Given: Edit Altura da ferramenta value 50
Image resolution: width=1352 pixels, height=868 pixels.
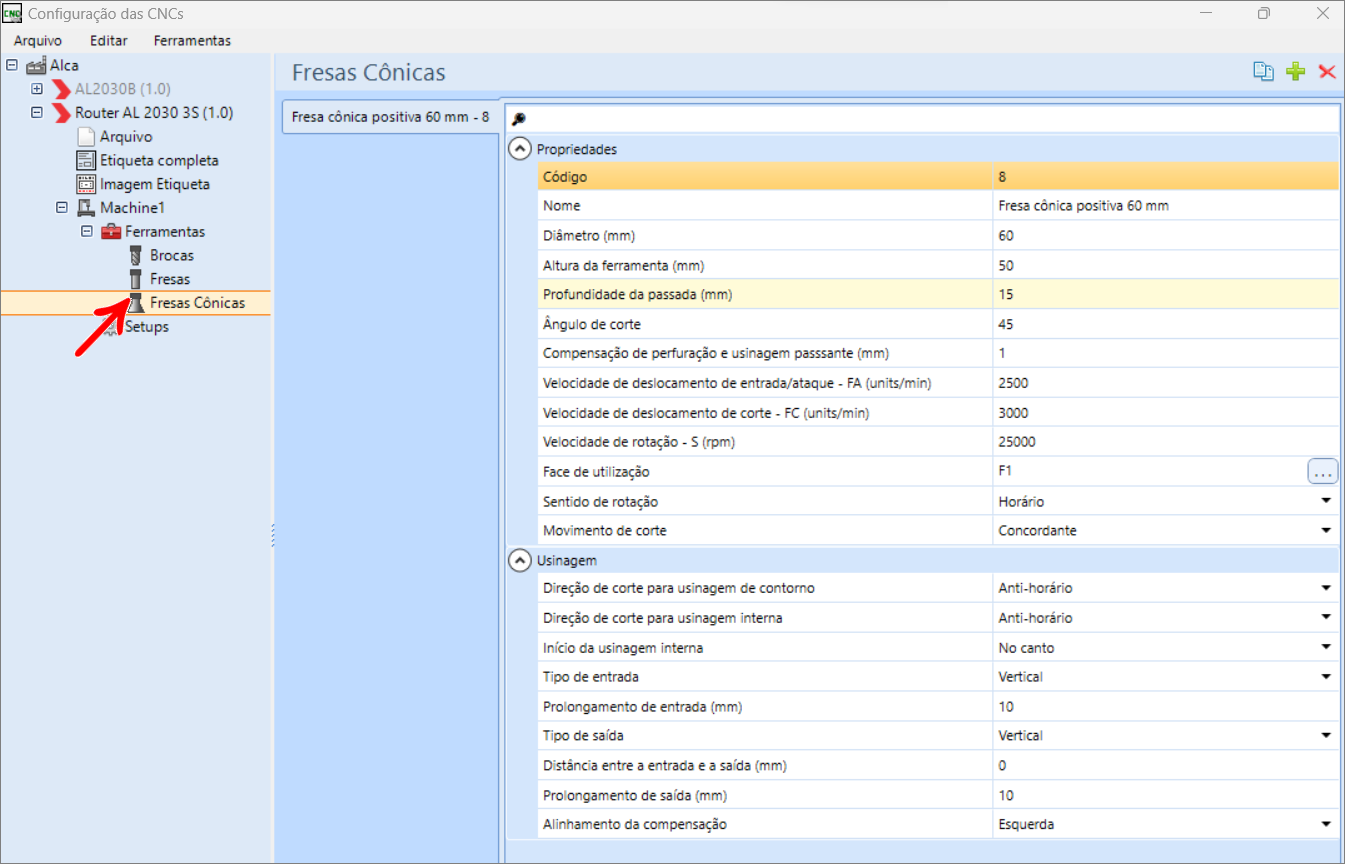Looking at the screenshot, I should click(x=1165, y=265).
